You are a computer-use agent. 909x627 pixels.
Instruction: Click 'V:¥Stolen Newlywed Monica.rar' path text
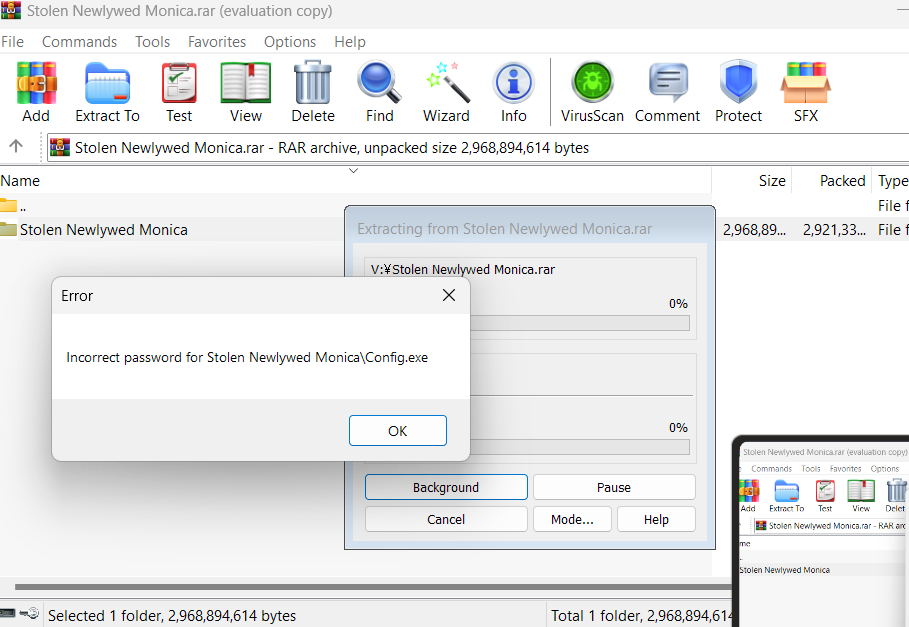point(463,269)
